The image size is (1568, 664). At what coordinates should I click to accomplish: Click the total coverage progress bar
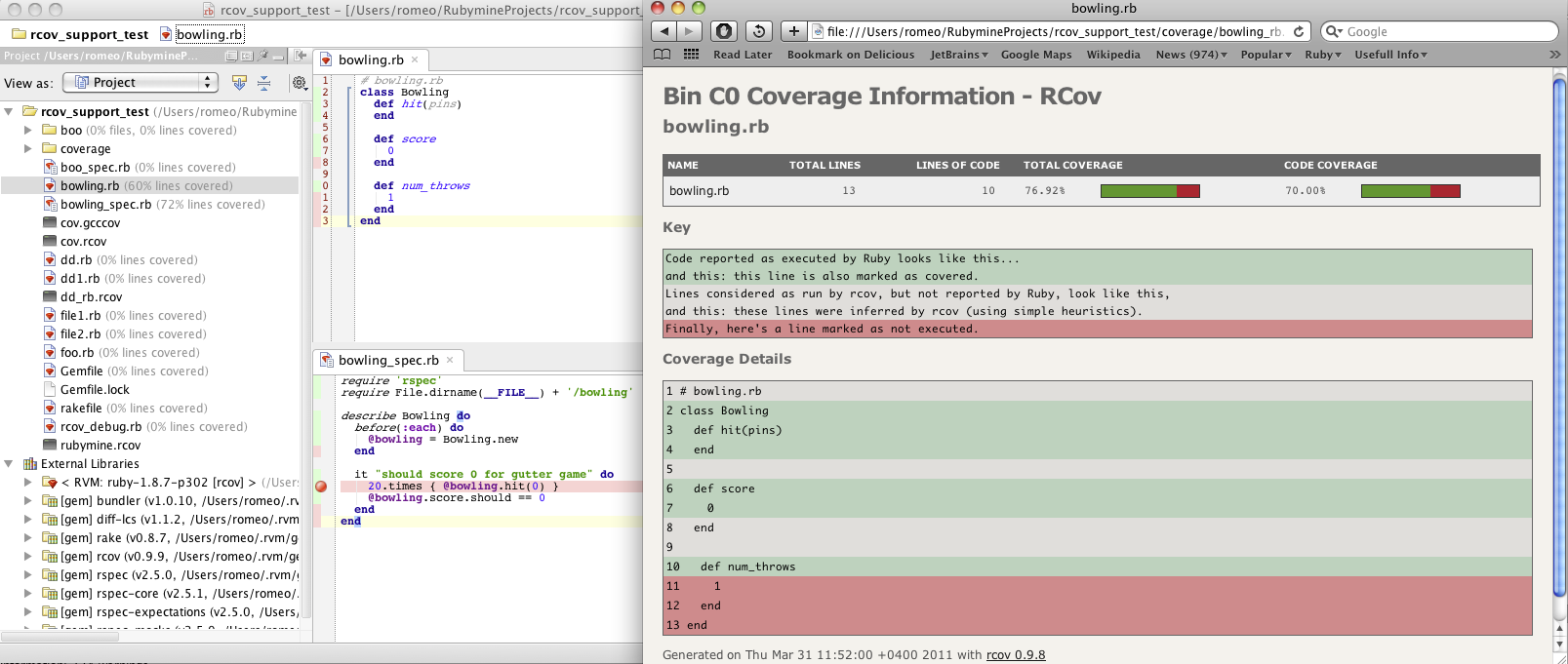click(x=1150, y=191)
